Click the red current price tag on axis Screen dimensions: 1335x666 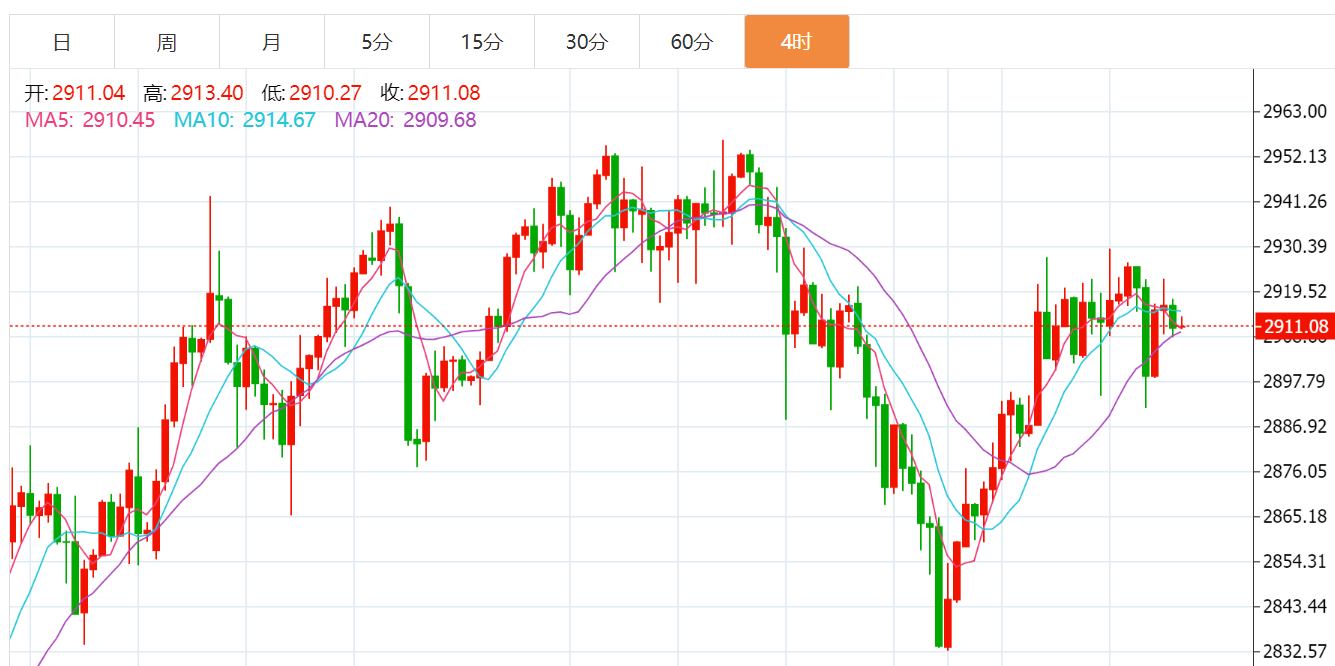click(1295, 326)
